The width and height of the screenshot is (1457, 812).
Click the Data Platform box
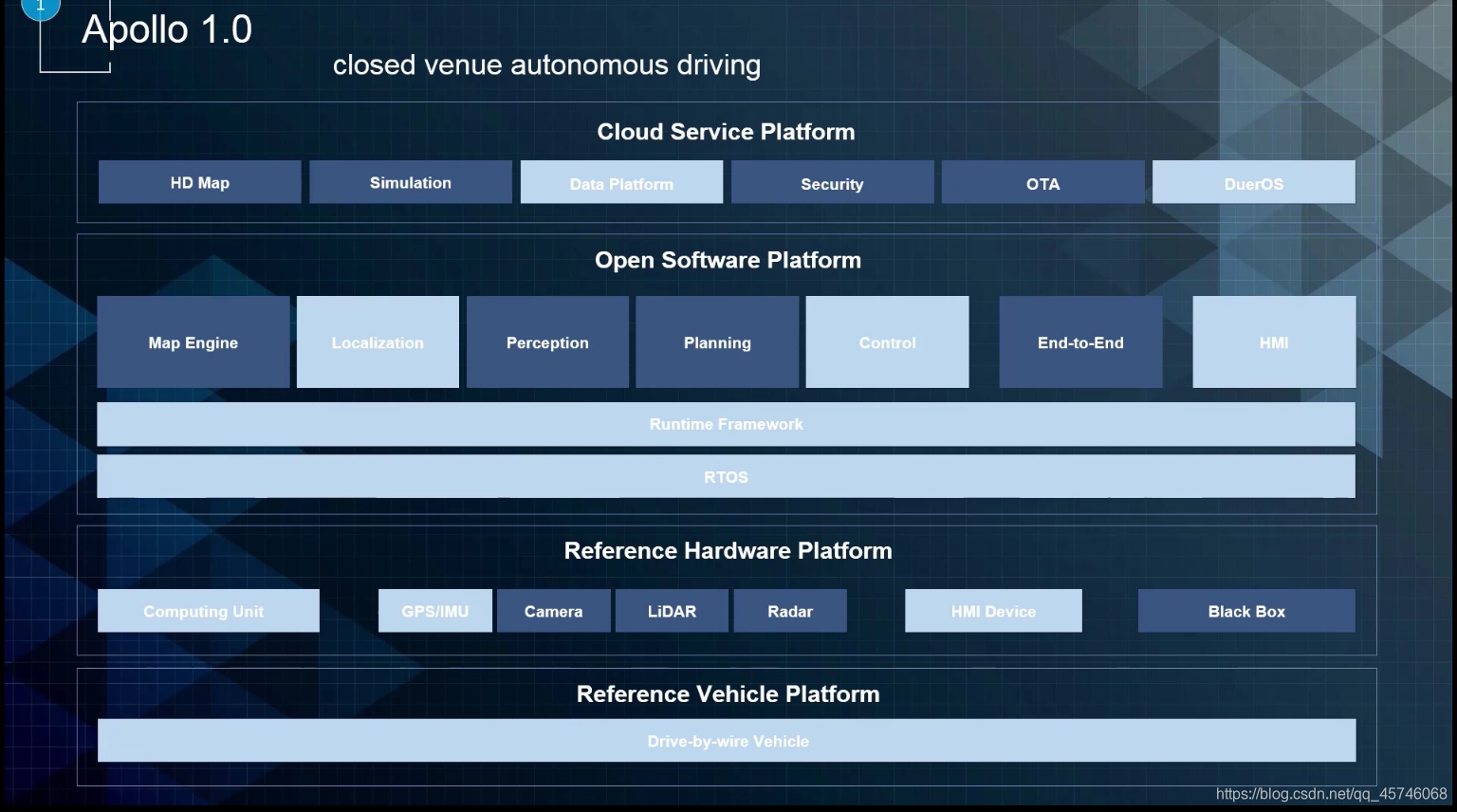[x=621, y=182]
